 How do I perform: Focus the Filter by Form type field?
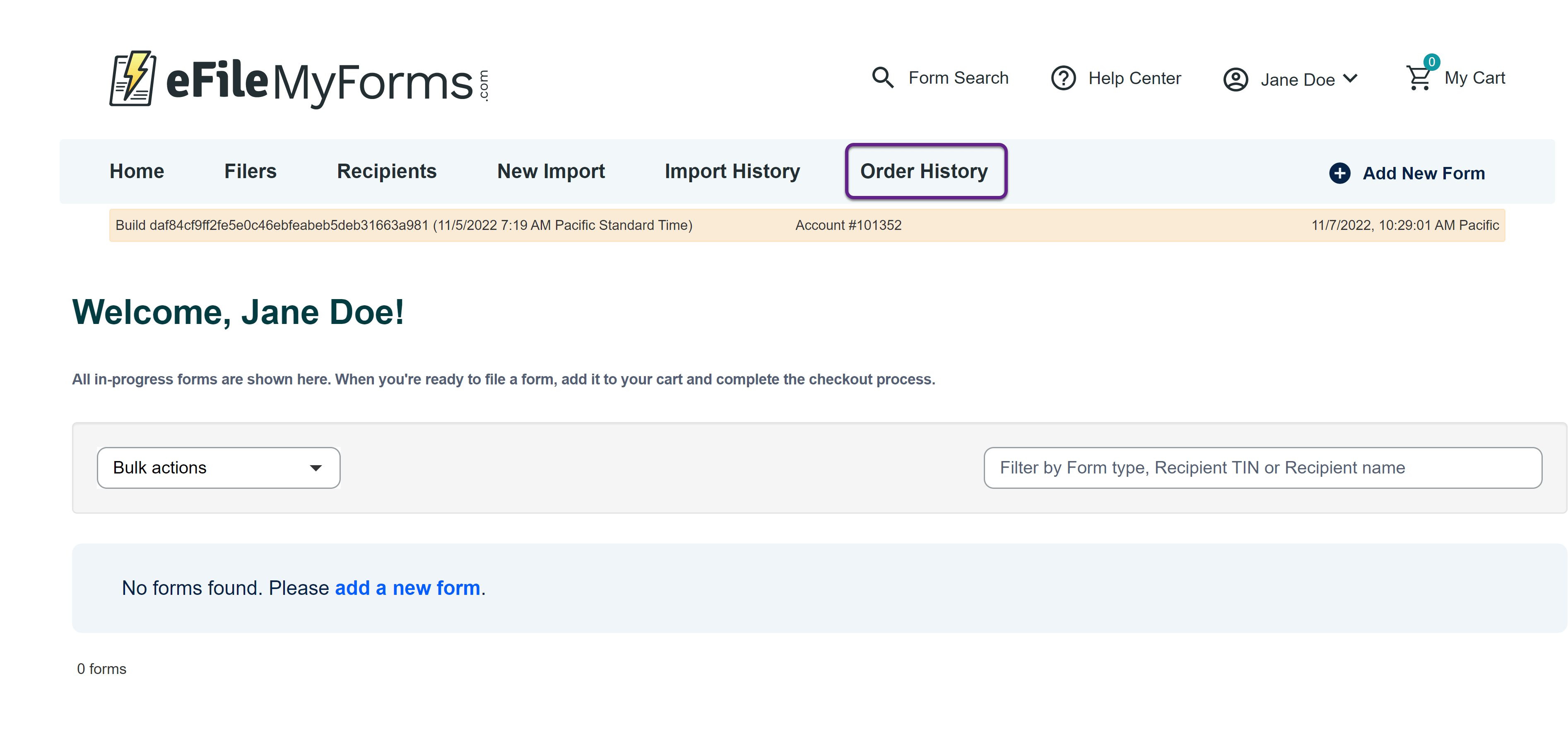(1262, 468)
